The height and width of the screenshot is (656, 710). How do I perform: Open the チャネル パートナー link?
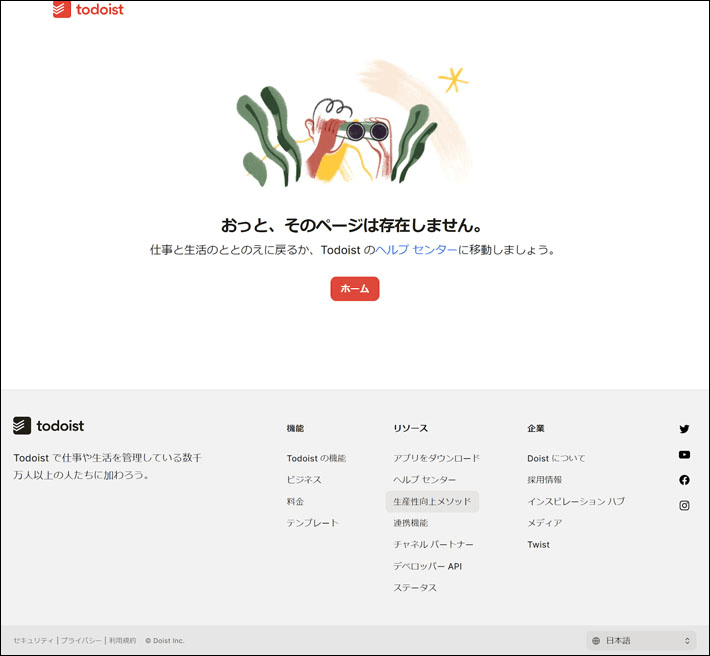[x=433, y=544]
